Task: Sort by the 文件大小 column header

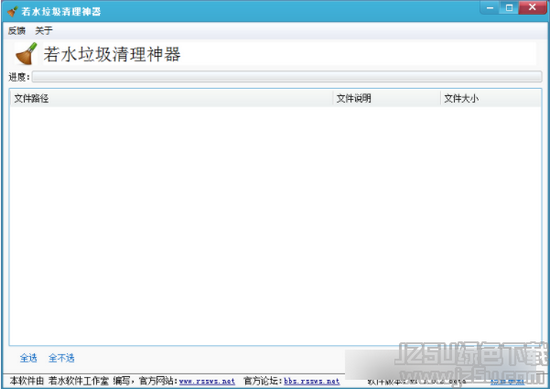Action: click(x=490, y=98)
